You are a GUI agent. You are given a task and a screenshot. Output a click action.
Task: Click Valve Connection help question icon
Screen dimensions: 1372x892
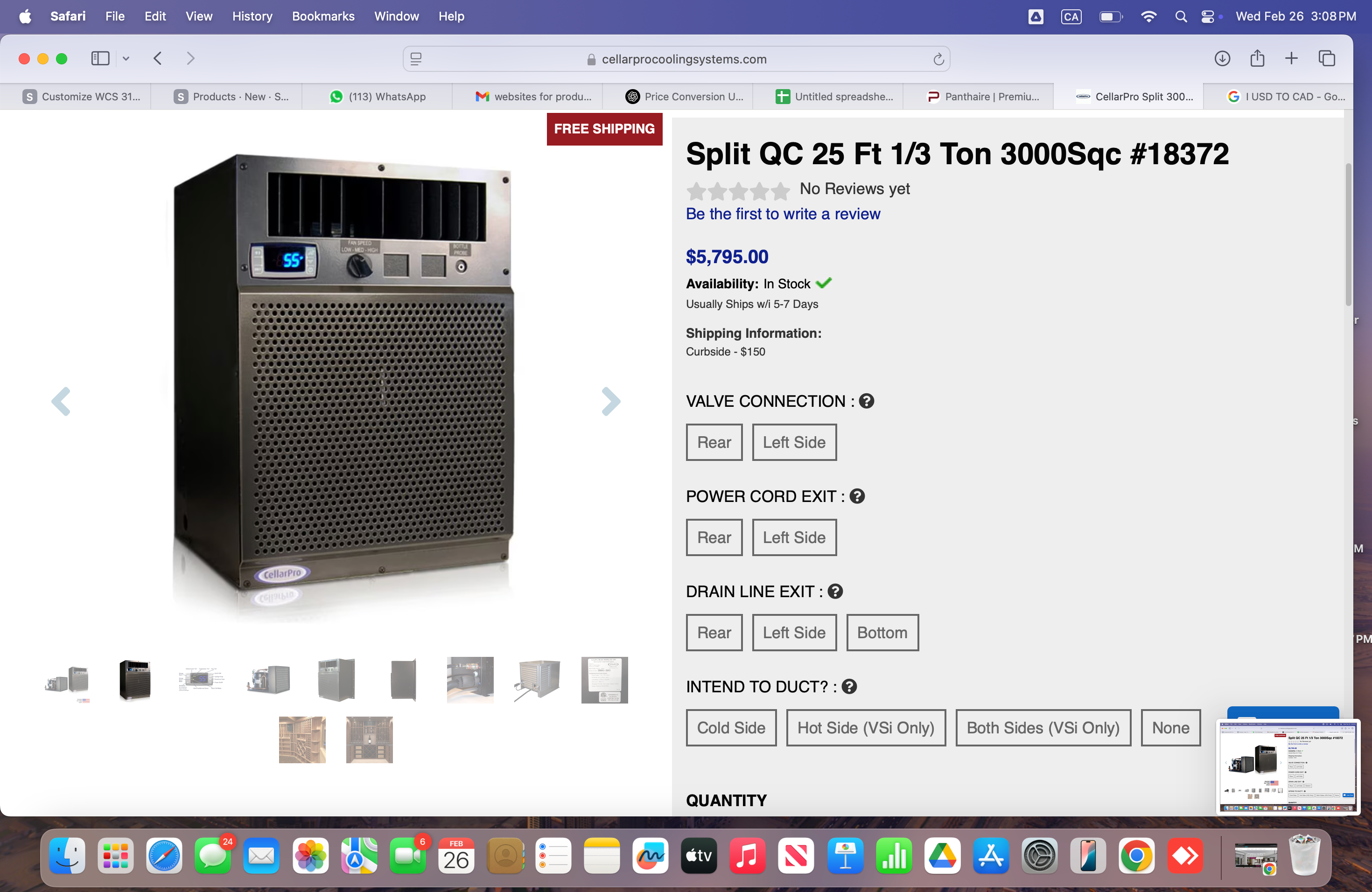866,401
